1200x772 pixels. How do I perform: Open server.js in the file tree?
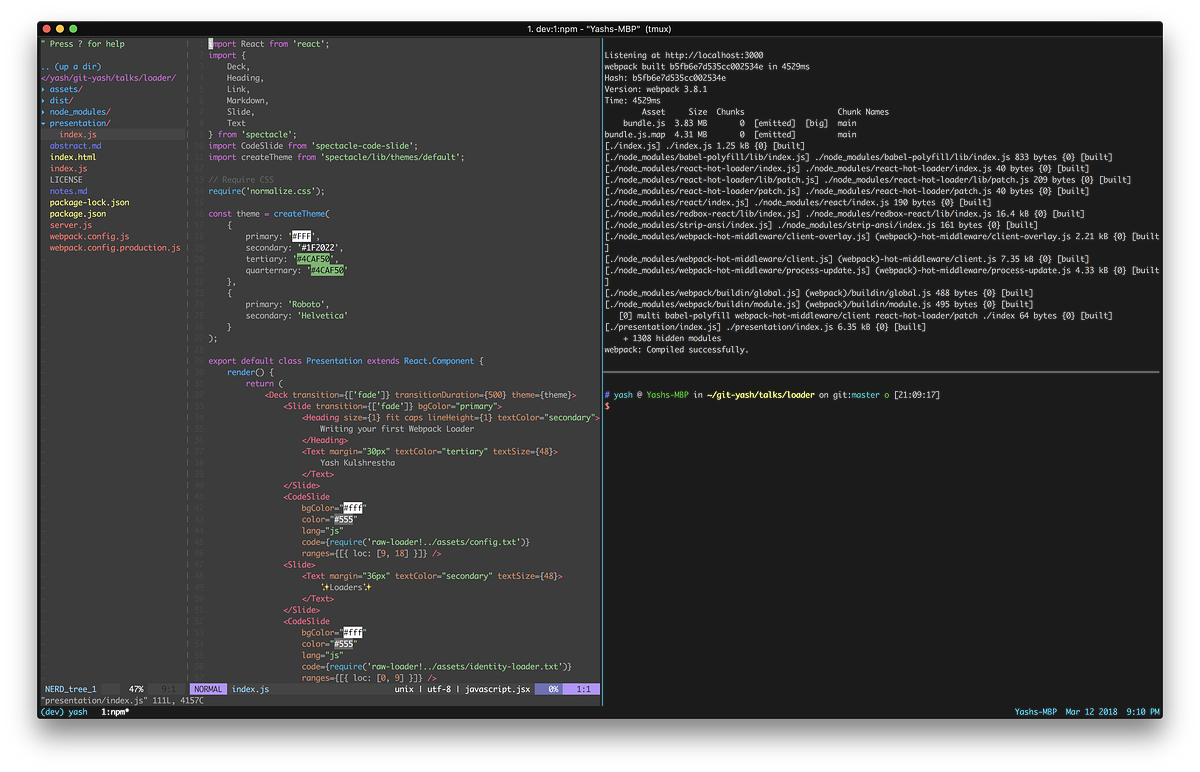pyautogui.click(x=70, y=225)
